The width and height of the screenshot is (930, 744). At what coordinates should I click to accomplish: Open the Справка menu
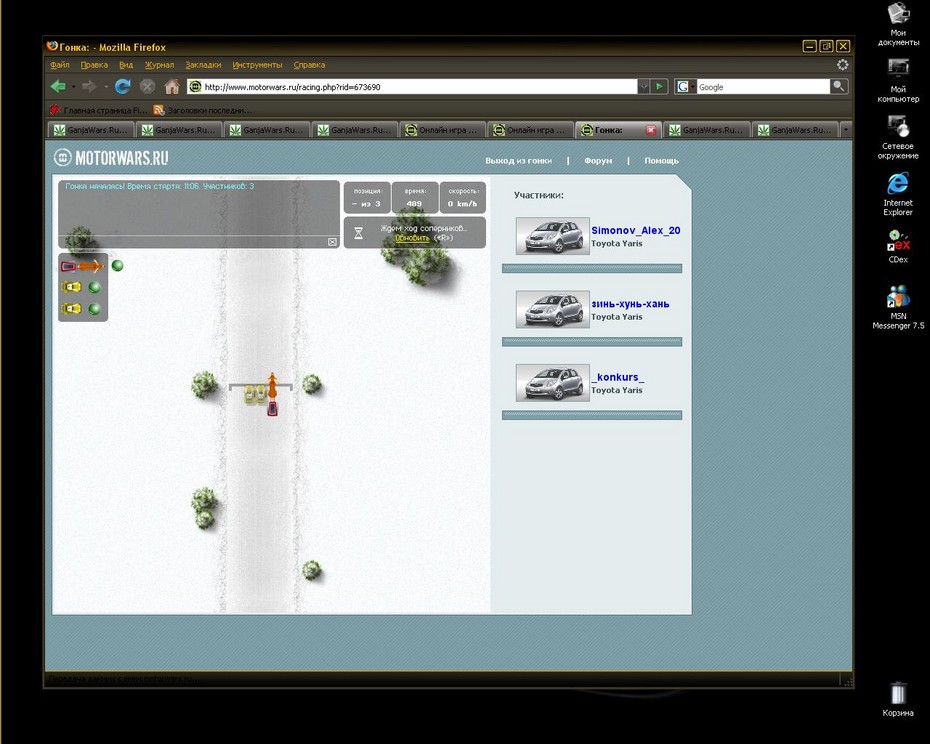pos(309,65)
